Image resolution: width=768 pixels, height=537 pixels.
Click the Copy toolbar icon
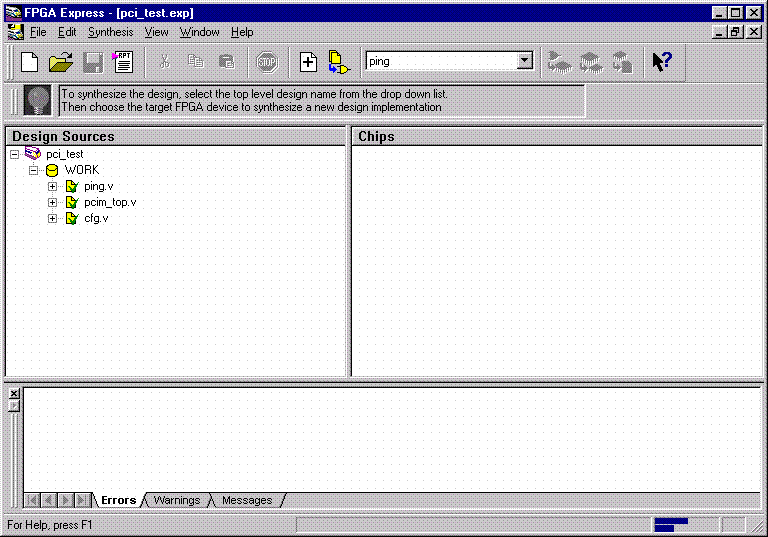(196, 62)
